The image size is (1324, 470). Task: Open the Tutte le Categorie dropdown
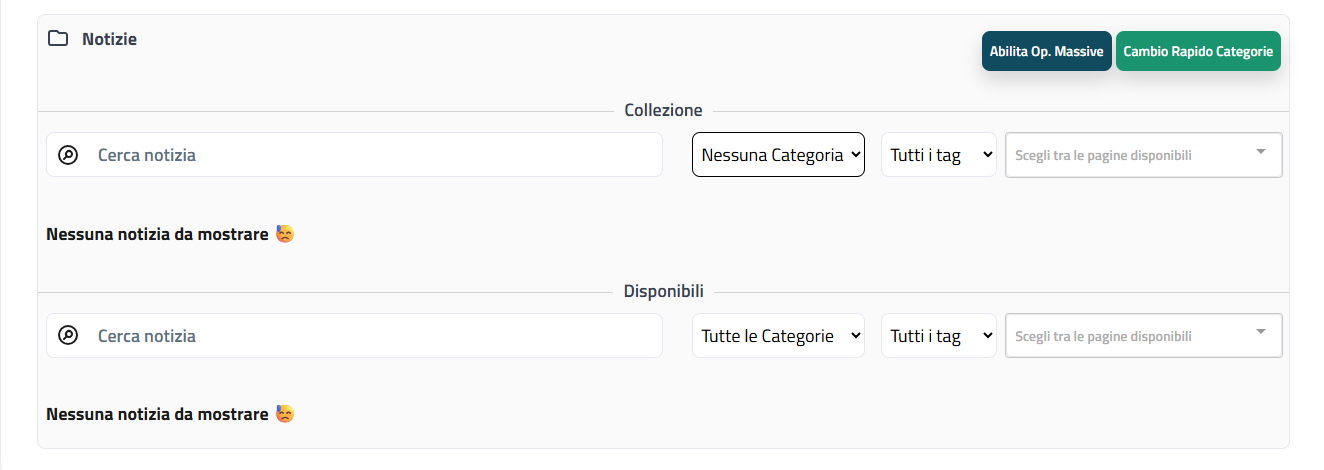(778, 336)
